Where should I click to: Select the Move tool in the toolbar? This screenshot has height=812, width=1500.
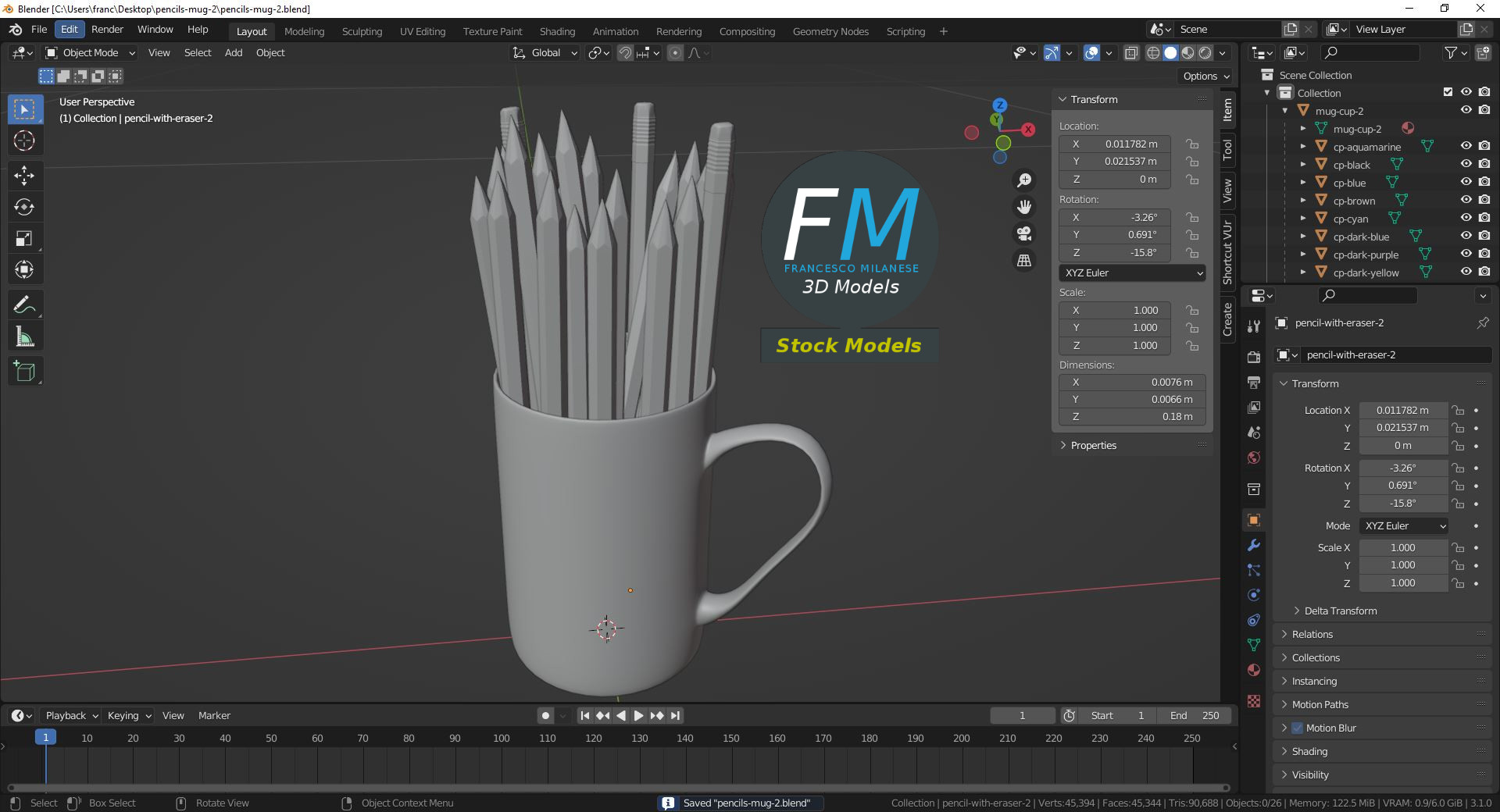pyautogui.click(x=24, y=175)
